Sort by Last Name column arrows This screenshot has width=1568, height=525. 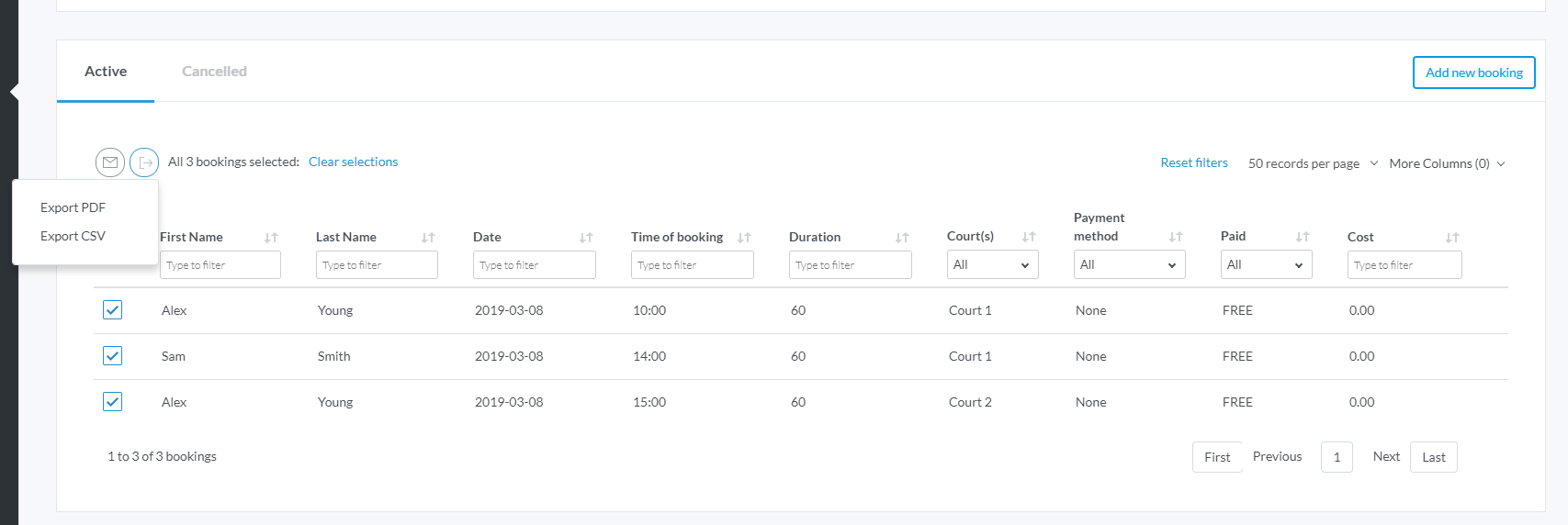428,238
